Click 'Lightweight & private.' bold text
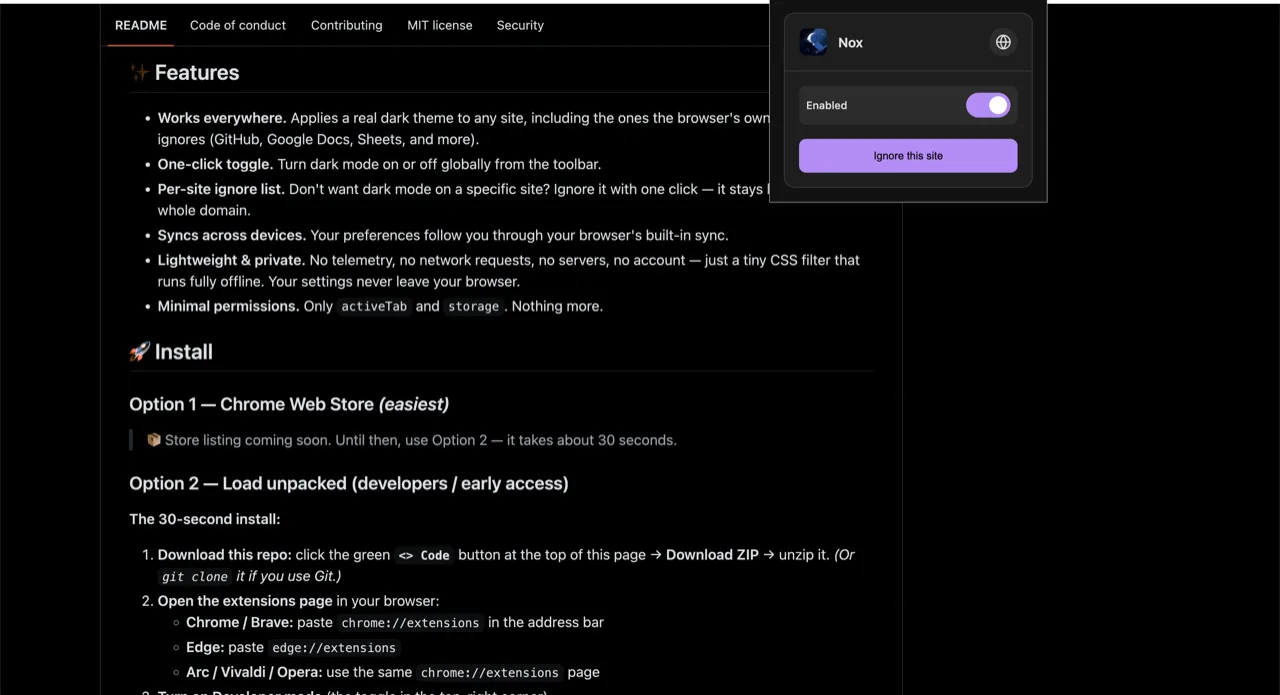 point(231,260)
